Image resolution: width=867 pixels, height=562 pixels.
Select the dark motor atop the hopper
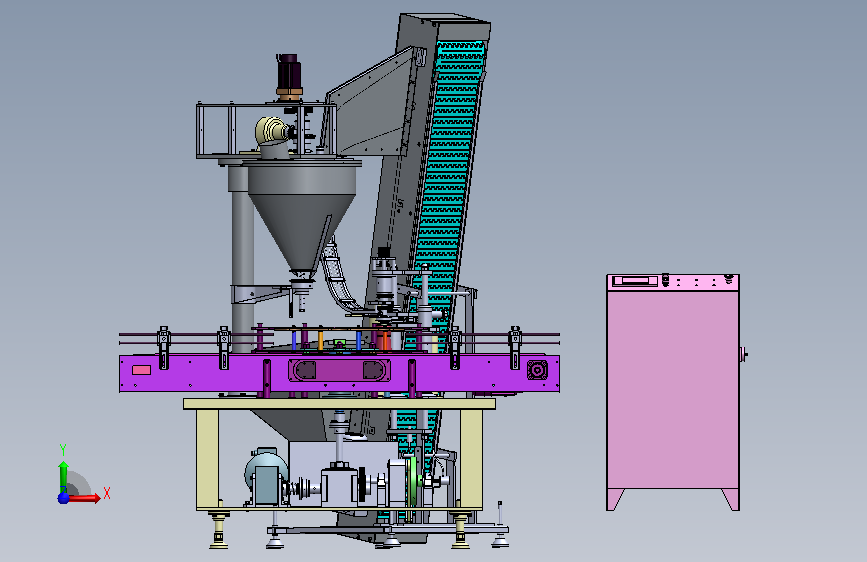(x=289, y=76)
